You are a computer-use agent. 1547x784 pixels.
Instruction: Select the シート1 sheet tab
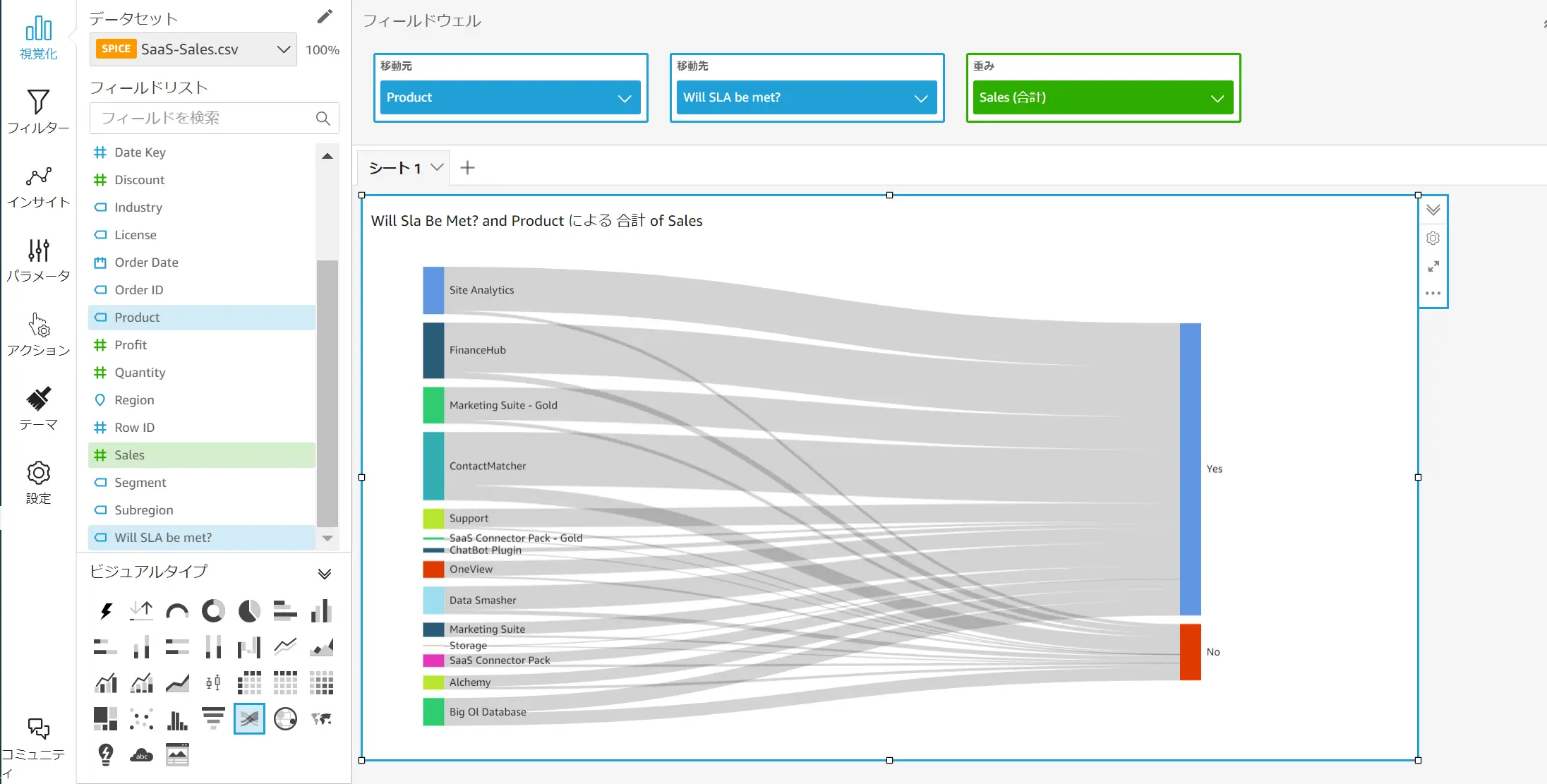coord(395,168)
